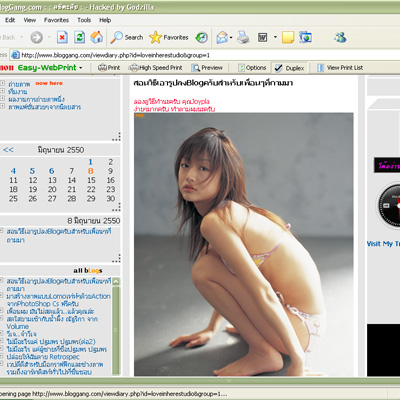Open the Easy-WebPrint dropdown arrow
This screenshot has width=400, height=400.
click(81, 68)
